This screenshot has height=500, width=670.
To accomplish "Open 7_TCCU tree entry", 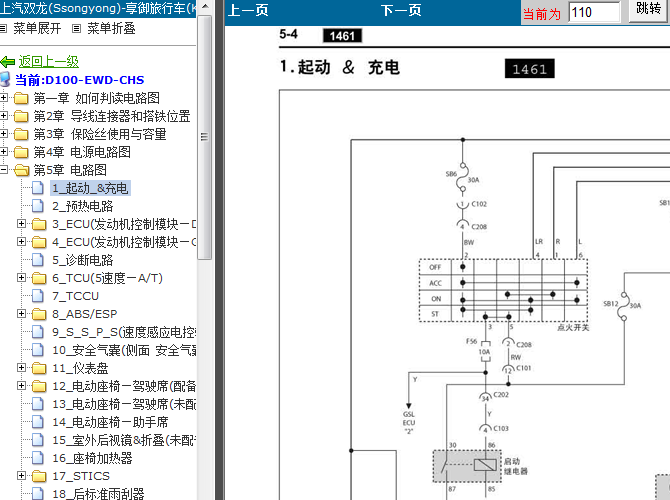I will (75, 296).
